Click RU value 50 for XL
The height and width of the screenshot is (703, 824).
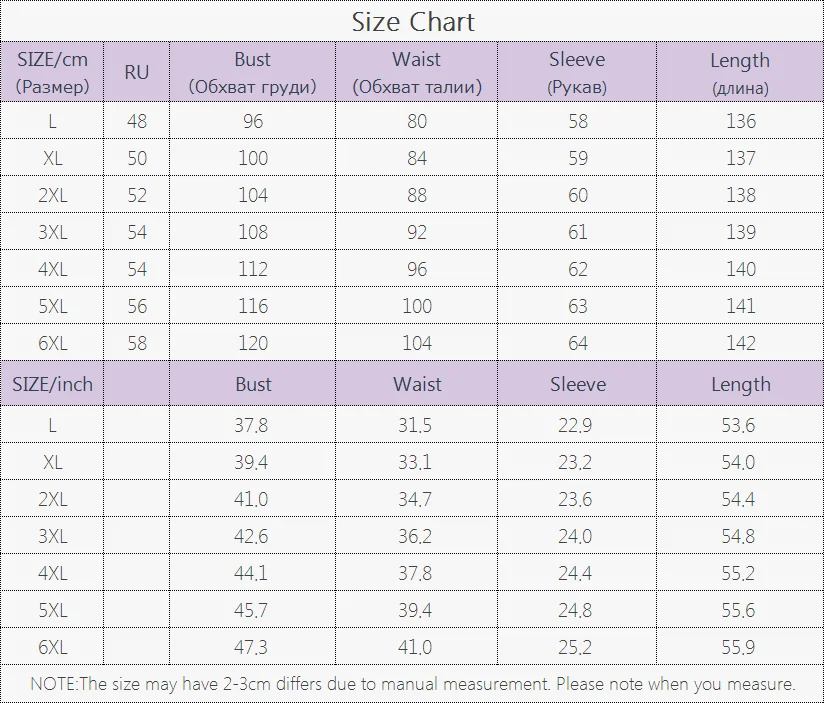tap(137, 158)
